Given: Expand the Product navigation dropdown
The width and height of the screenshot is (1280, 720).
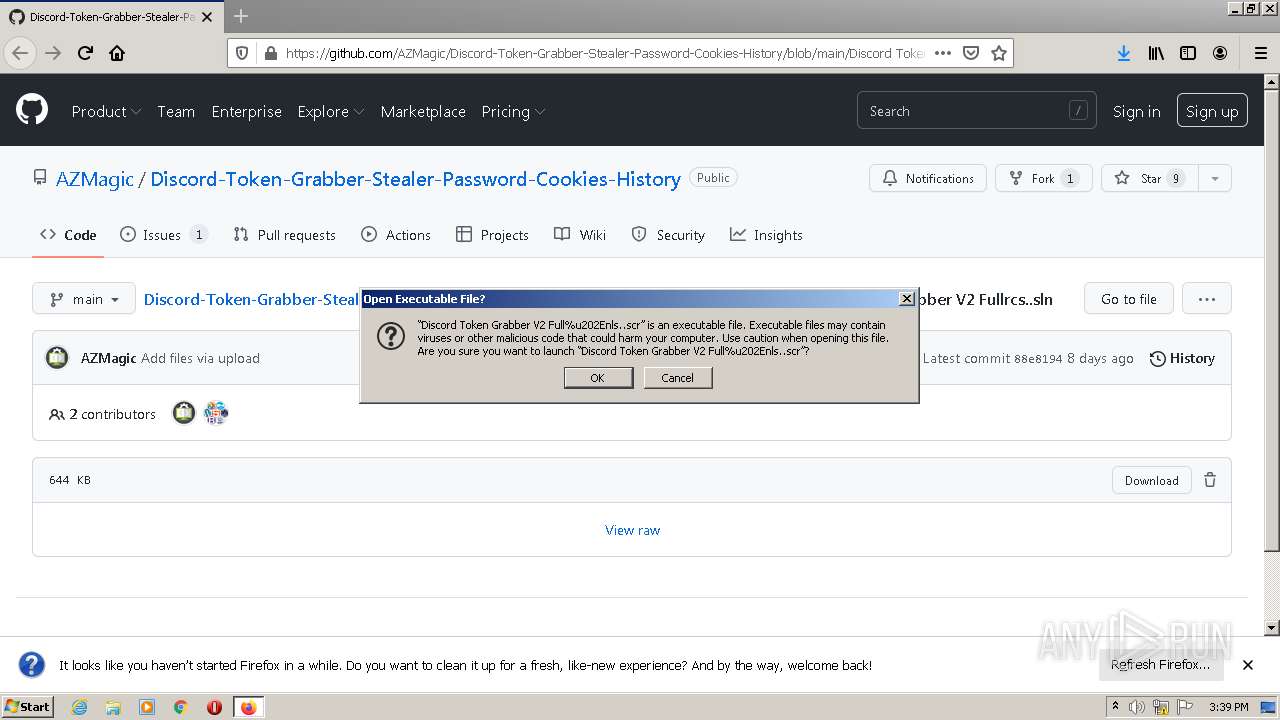Looking at the screenshot, I should (106, 111).
